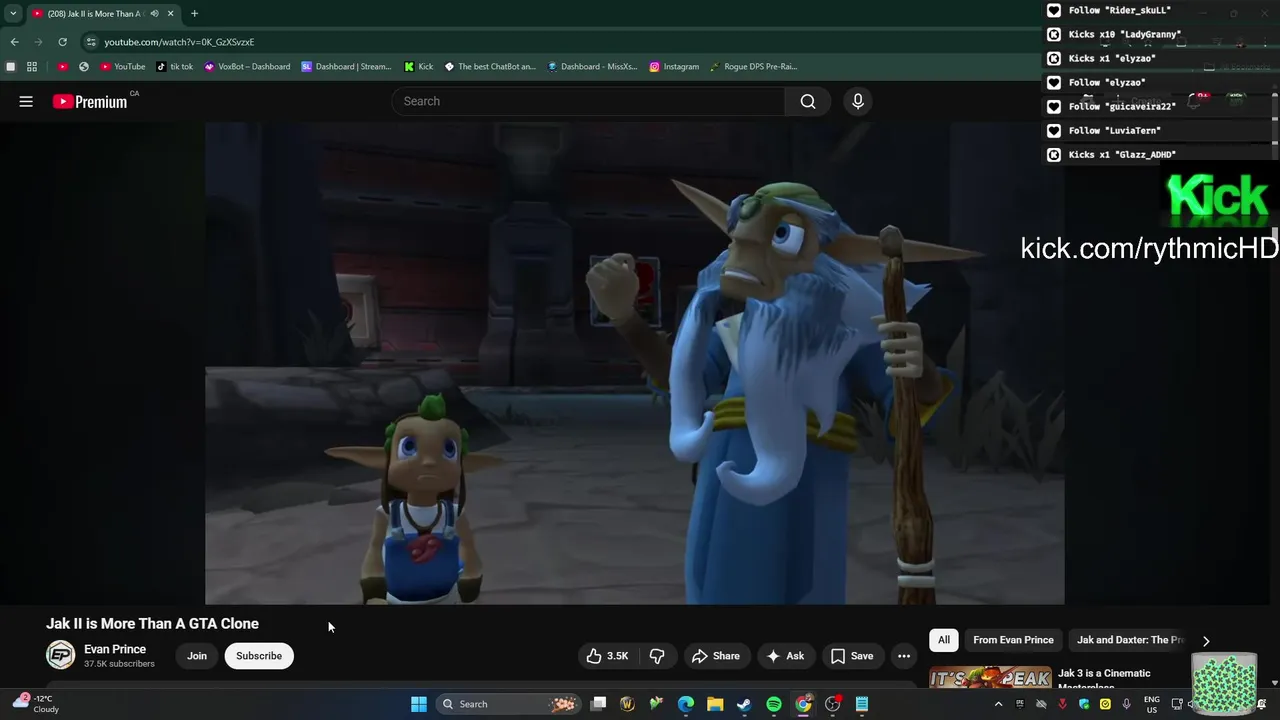Image resolution: width=1280 pixels, height=720 pixels.
Task: Open the Windows Start menu
Action: 419,704
